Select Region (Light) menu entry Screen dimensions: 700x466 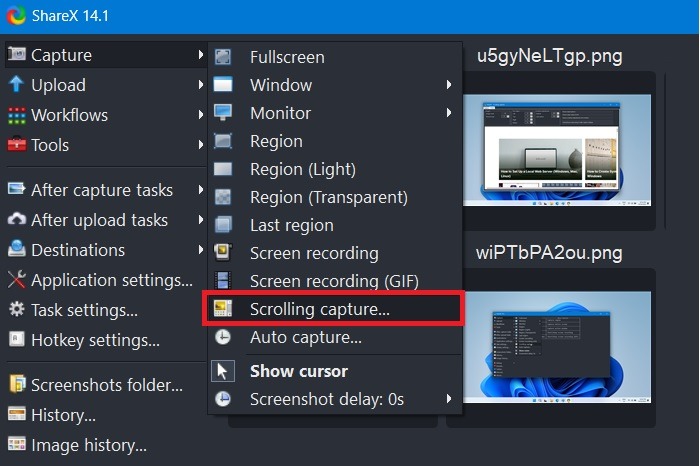pos(335,169)
